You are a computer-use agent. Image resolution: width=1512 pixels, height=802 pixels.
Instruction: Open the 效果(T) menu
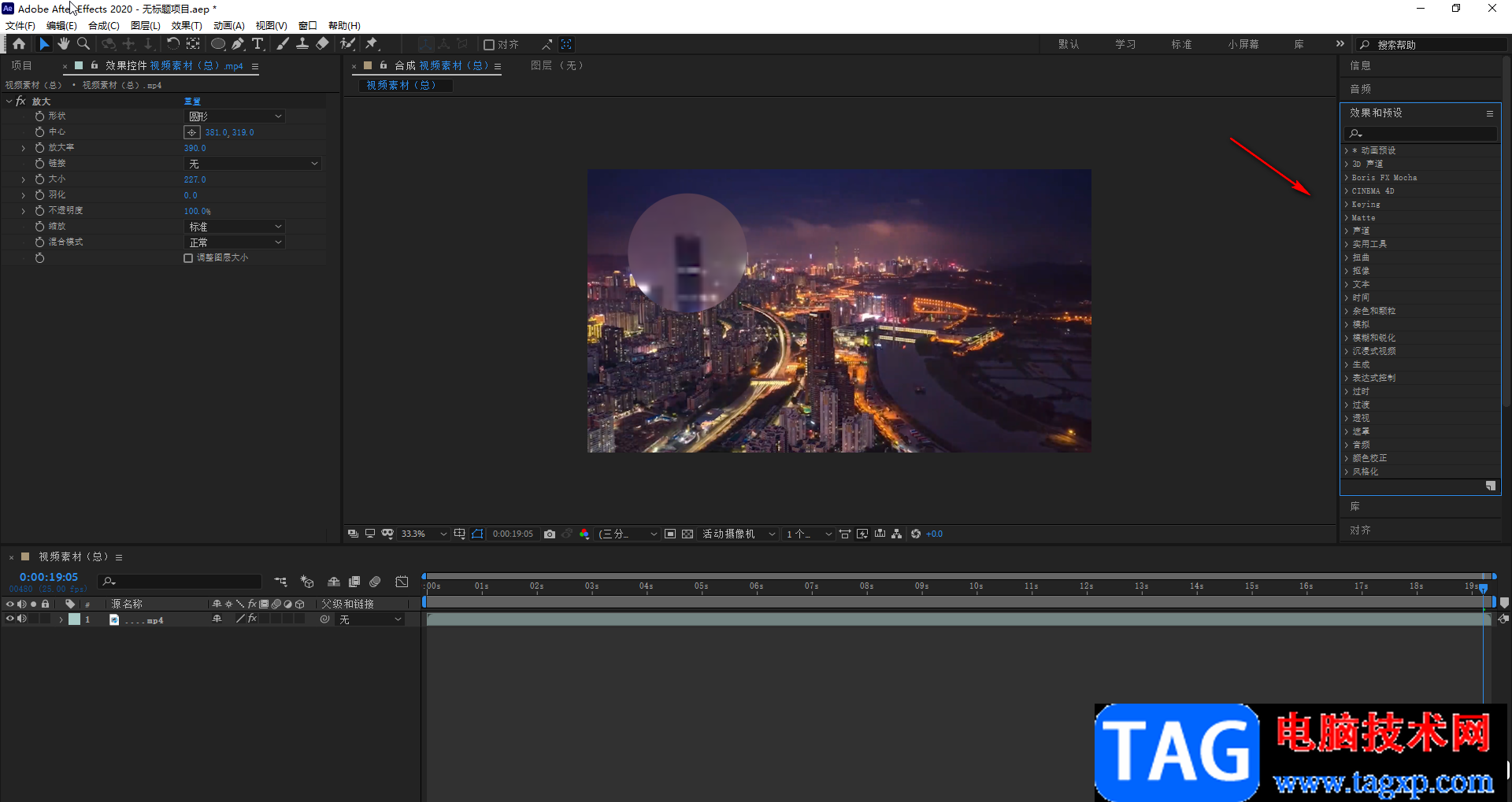click(x=187, y=25)
